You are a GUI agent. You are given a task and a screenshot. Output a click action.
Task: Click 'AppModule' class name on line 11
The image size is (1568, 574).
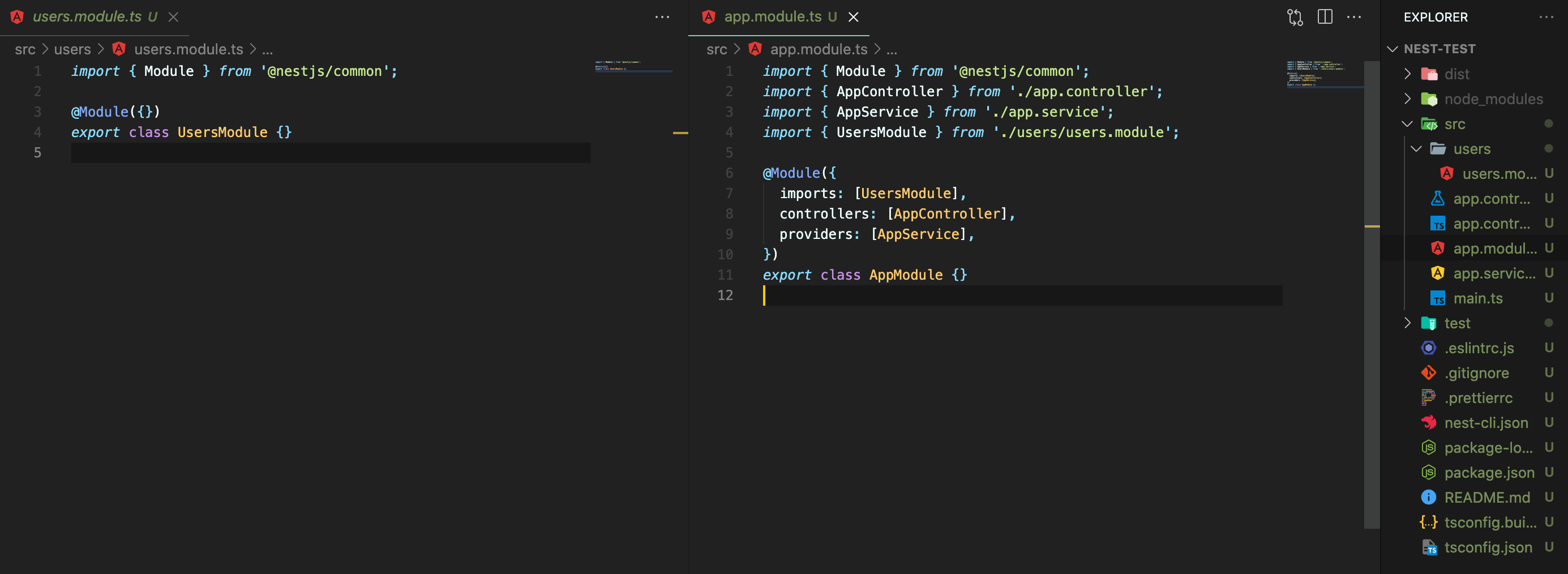pos(906,275)
